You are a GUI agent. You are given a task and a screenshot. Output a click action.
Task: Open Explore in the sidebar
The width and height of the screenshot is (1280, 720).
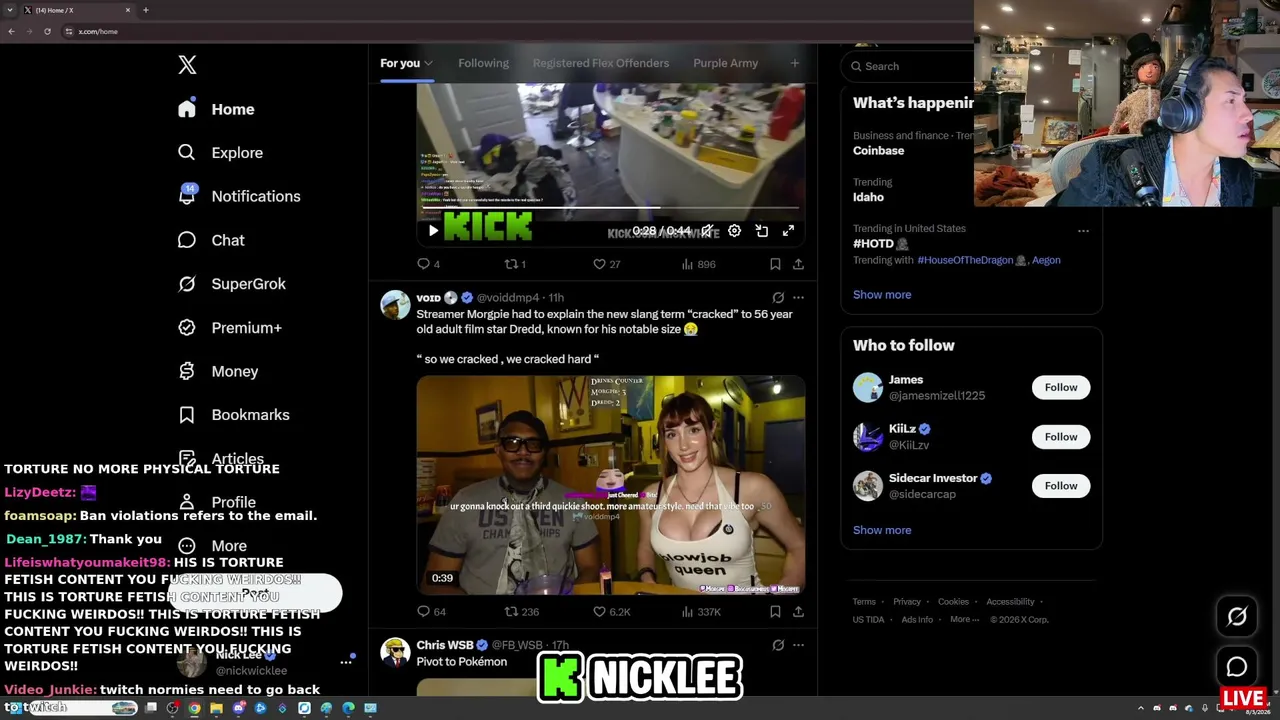[x=220, y=153]
